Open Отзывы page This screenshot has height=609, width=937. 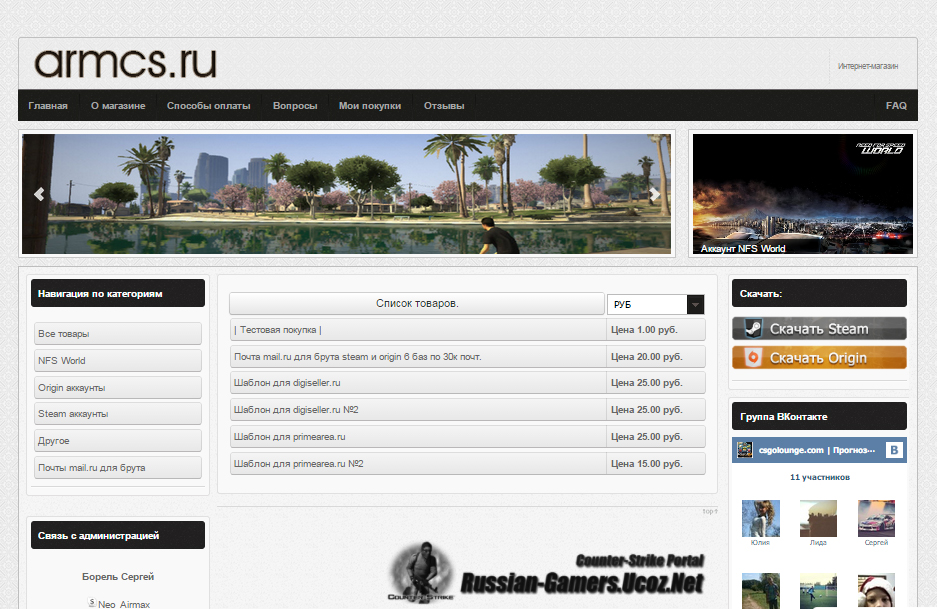[x=444, y=106]
